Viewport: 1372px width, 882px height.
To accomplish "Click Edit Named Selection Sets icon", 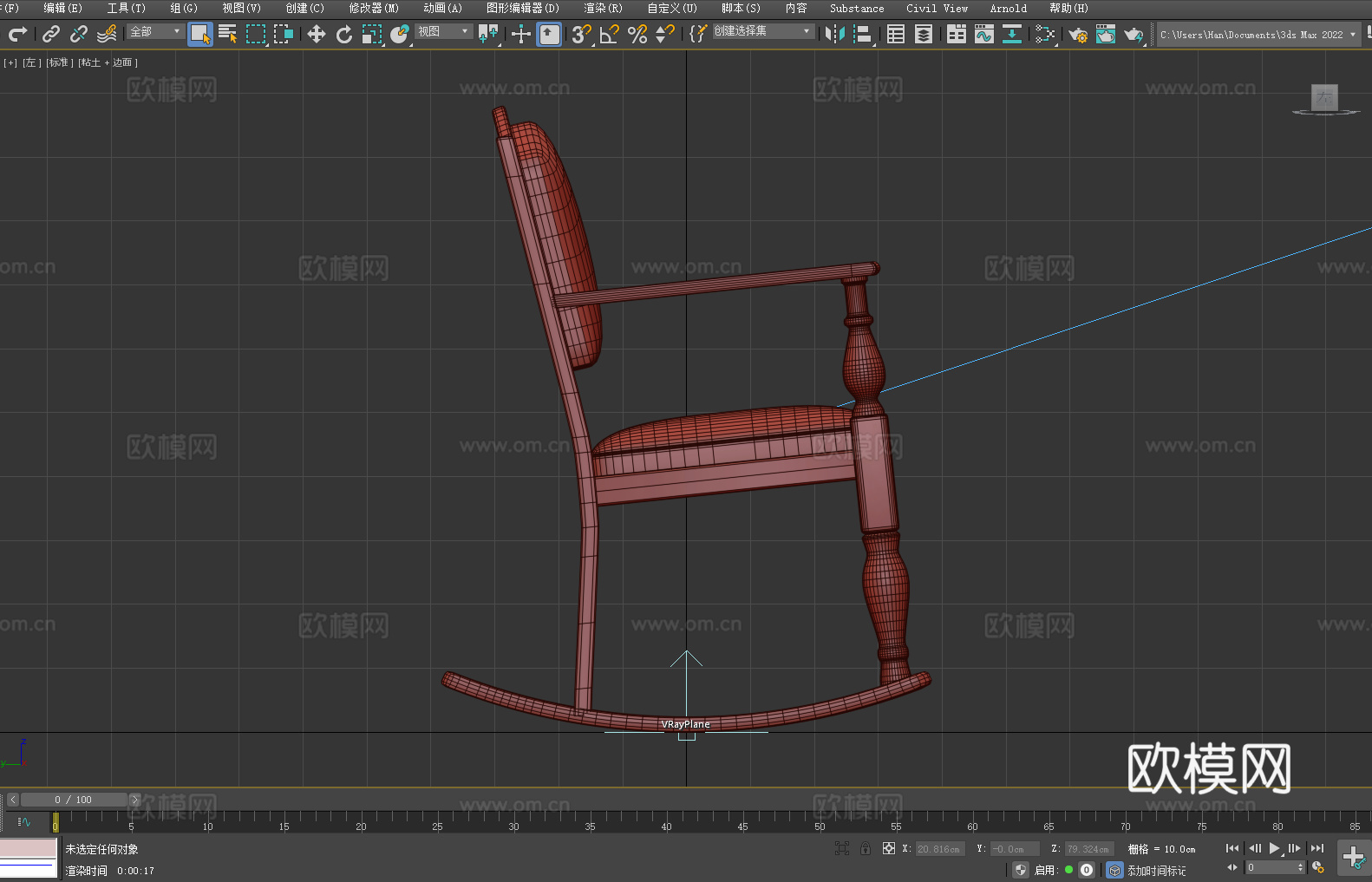I will tap(697, 34).
